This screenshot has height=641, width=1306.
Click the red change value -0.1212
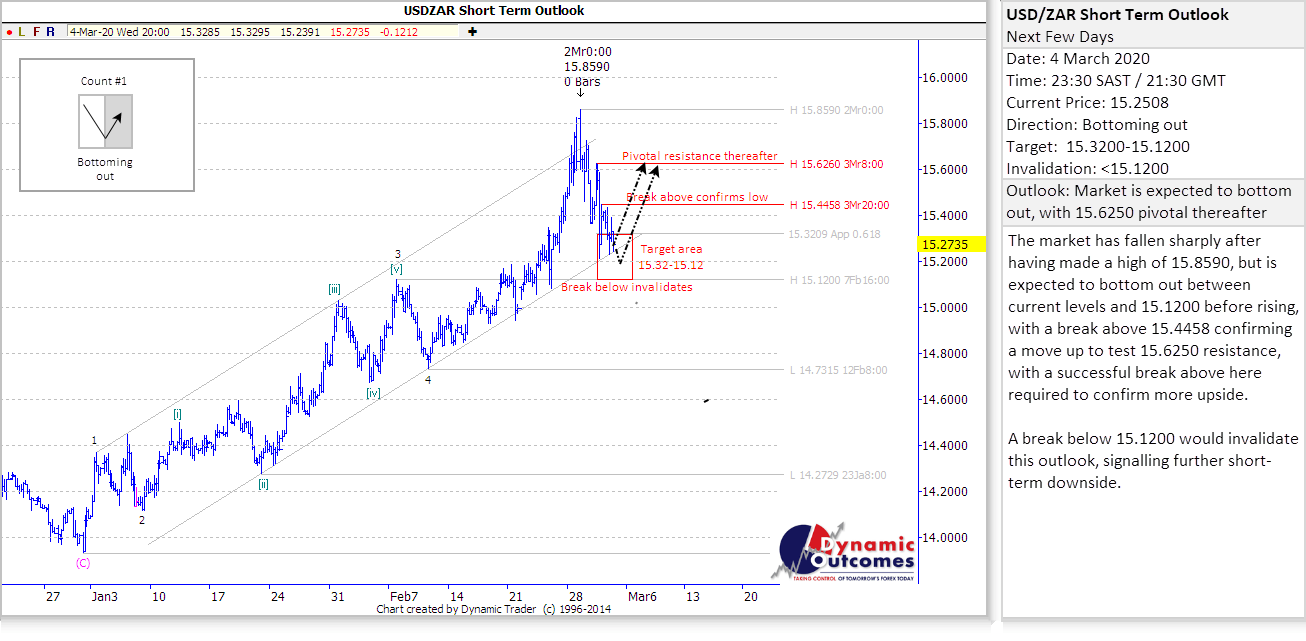click(x=401, y=32)
